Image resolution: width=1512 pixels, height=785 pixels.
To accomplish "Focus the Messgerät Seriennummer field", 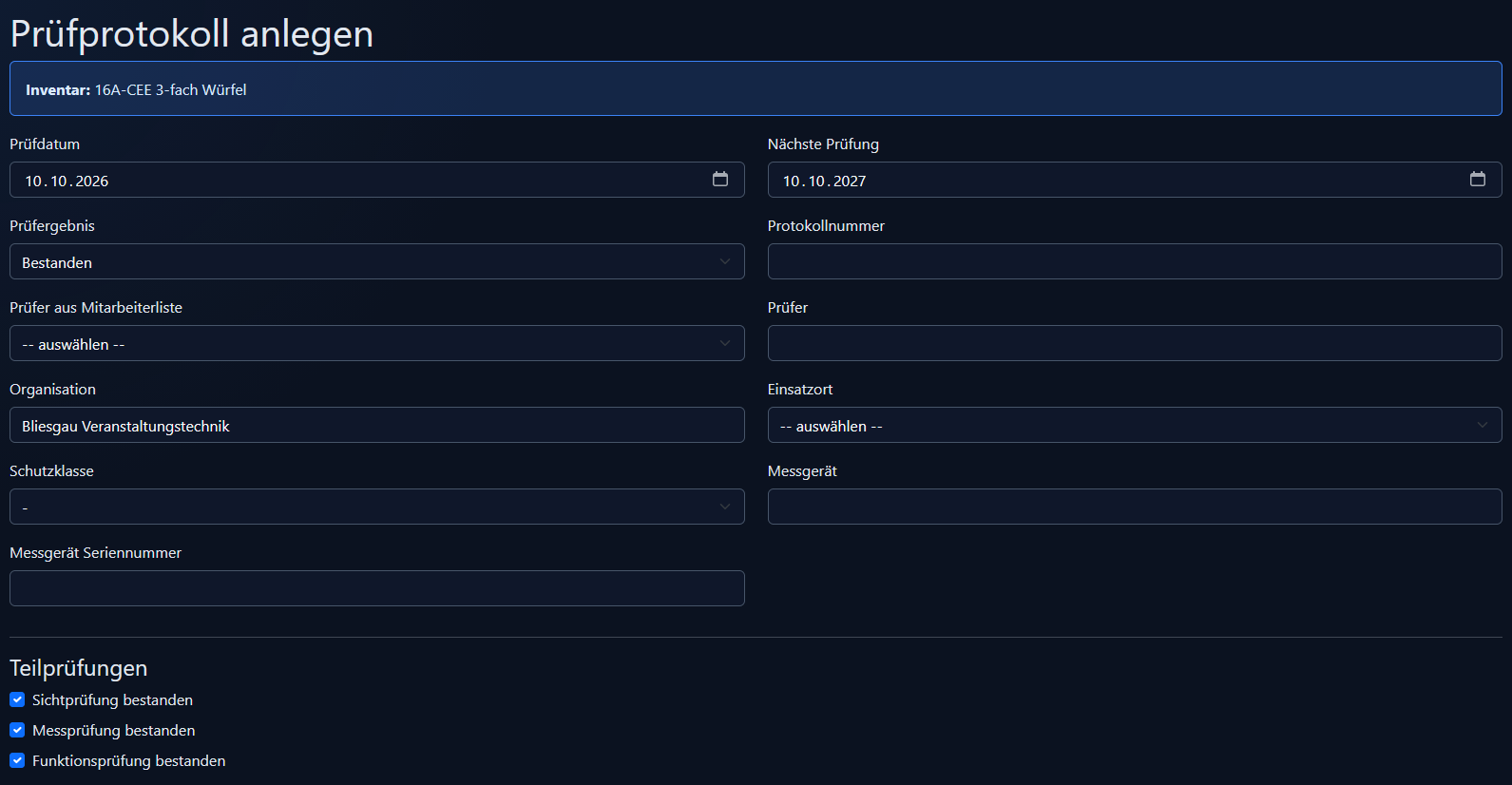I will (377, 588).
